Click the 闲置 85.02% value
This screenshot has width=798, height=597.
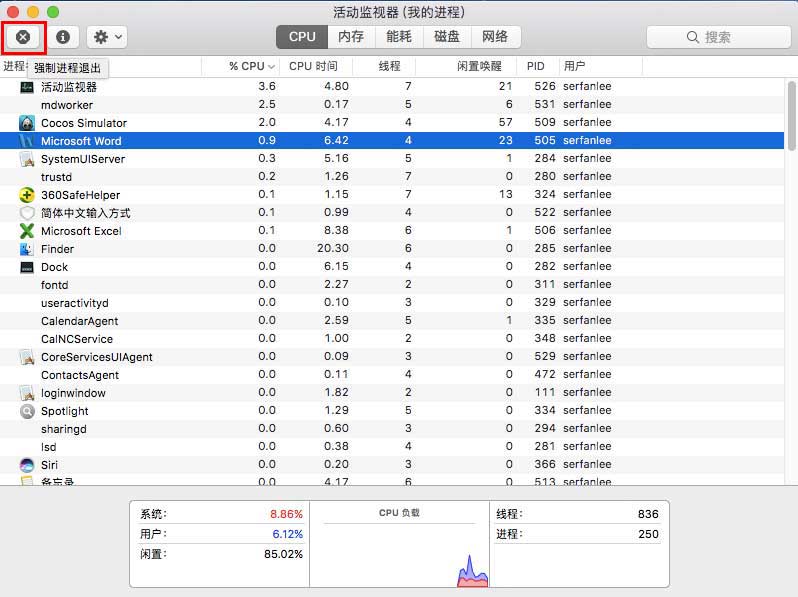(283, 554)
